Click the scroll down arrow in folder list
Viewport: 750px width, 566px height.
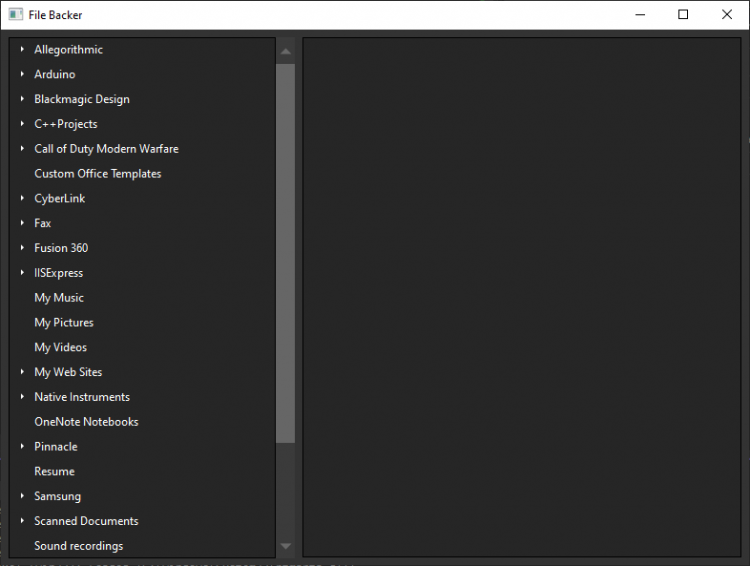click(286, 546)
